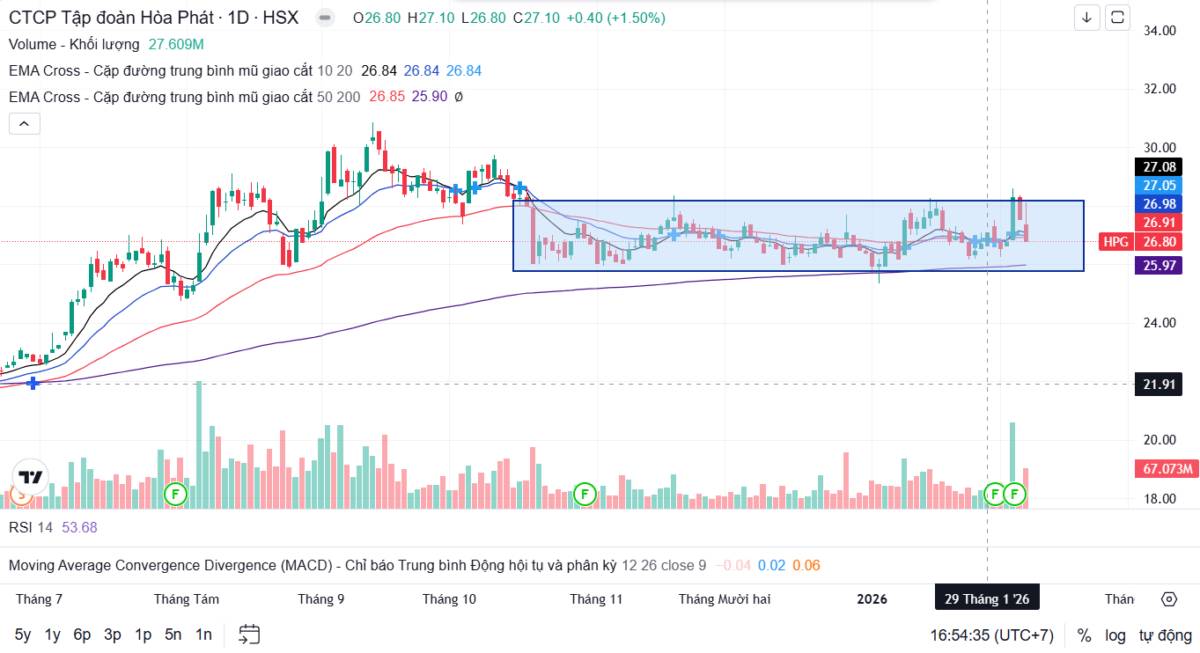Click the first F marker of January 2026 pair
1200x653 pixels.
tap(994, 493)
